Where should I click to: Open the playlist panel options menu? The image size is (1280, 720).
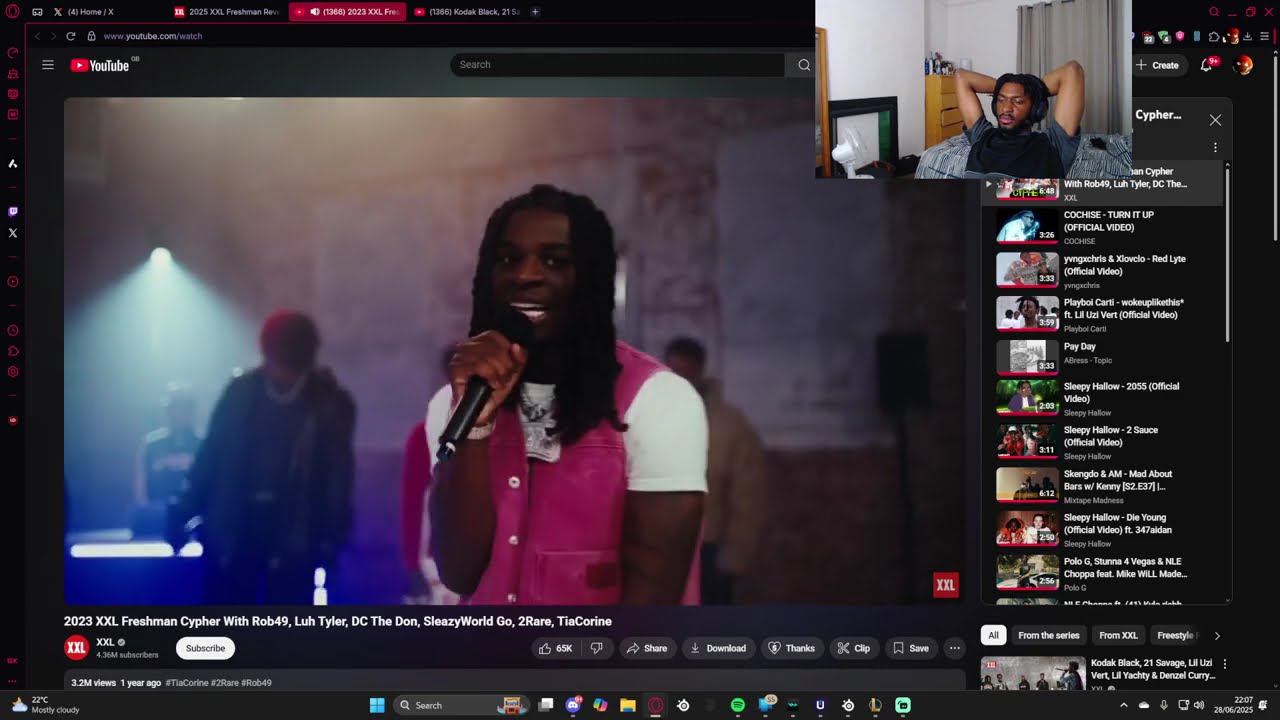(1215, 147)
